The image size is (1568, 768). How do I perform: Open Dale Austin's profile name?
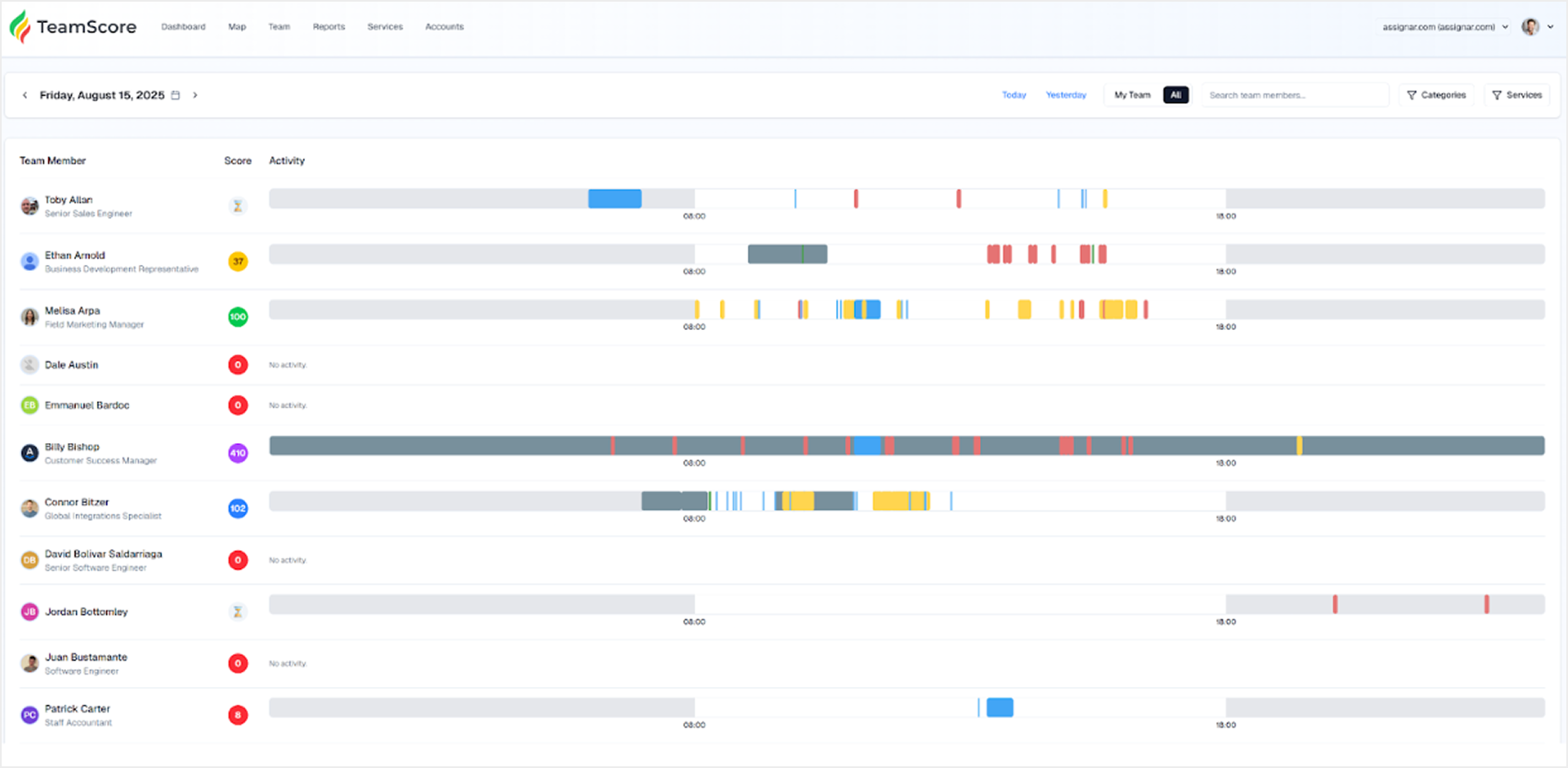(72, 365)
